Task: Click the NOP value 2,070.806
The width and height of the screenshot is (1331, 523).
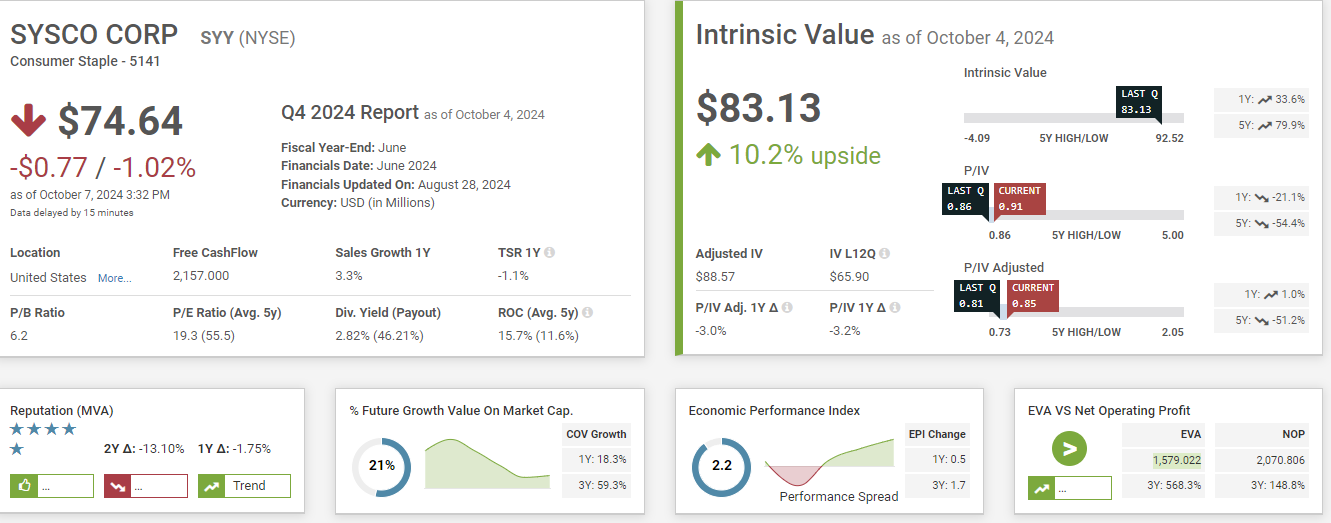Action: (1281, 460)
